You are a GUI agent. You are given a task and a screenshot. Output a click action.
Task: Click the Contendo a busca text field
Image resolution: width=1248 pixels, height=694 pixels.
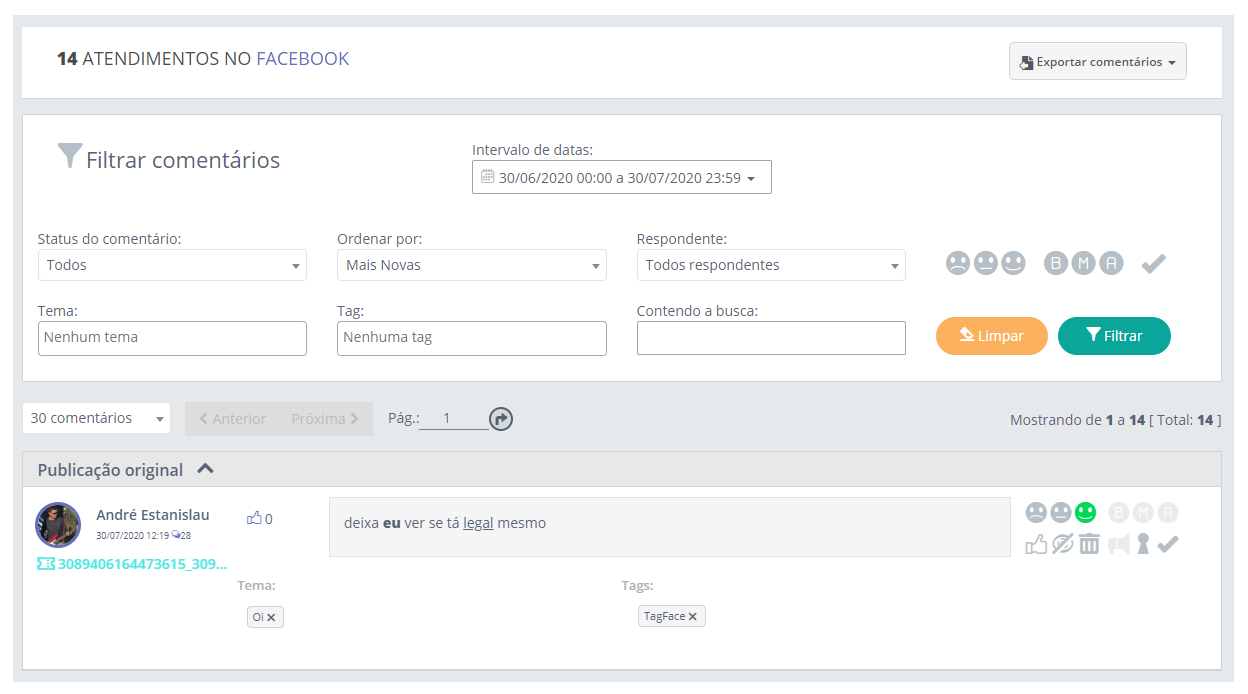tap(771, 338)
